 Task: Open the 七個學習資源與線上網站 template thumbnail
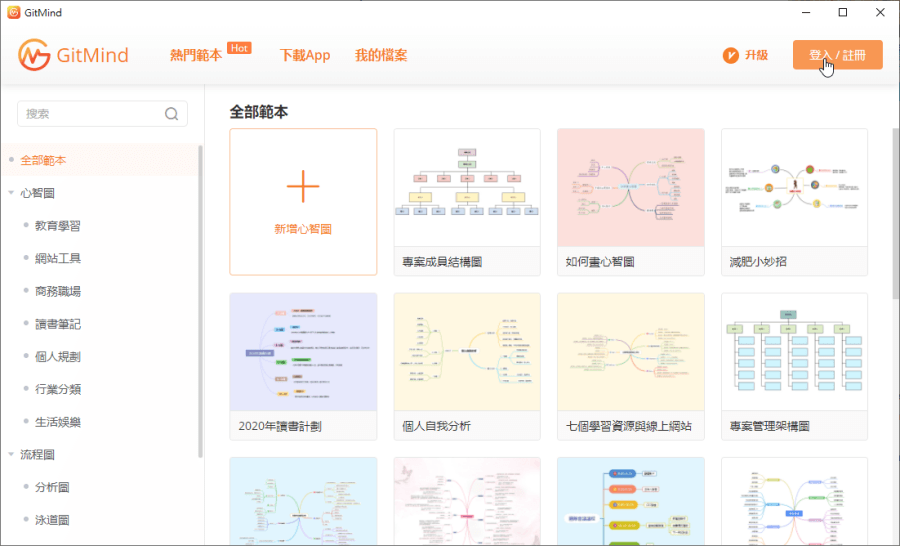tap(631, 353)
